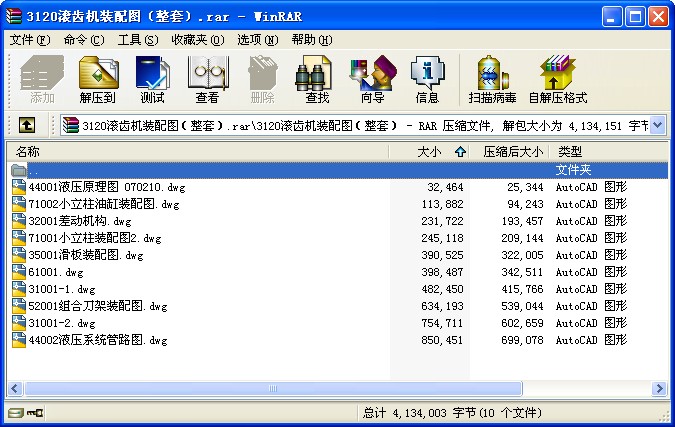Launch the 向导 (Wizard) tool
675x427 pixels.
point(372,80)
